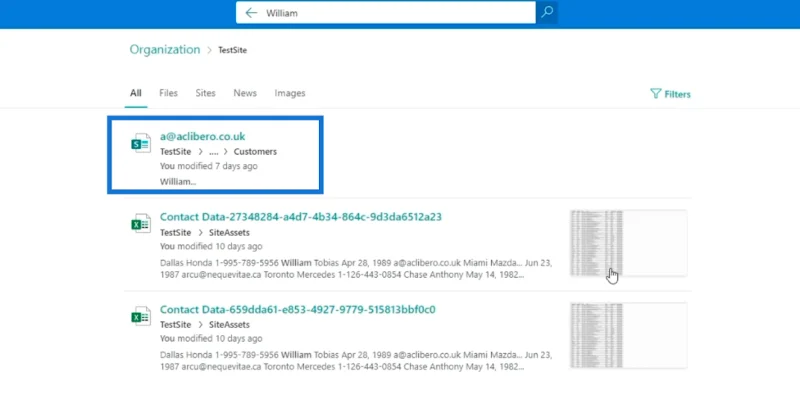The image size is (800, 395).
Task: Switch to the Sites tab
Action: (x=206, y=93)
